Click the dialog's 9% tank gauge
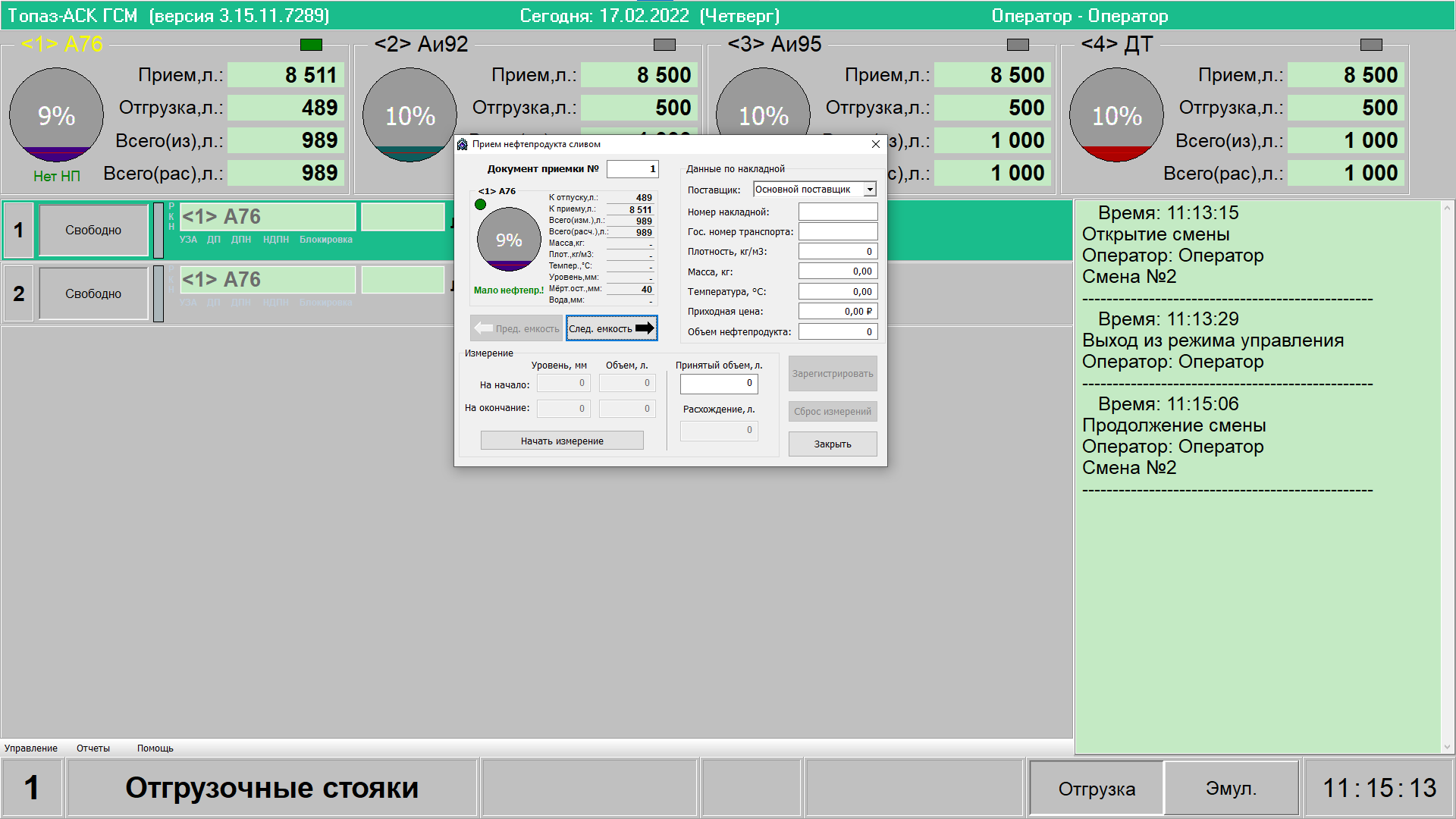Image resolution: width=1456 pixels, height=819 pixels. click(x=509, y=240)
